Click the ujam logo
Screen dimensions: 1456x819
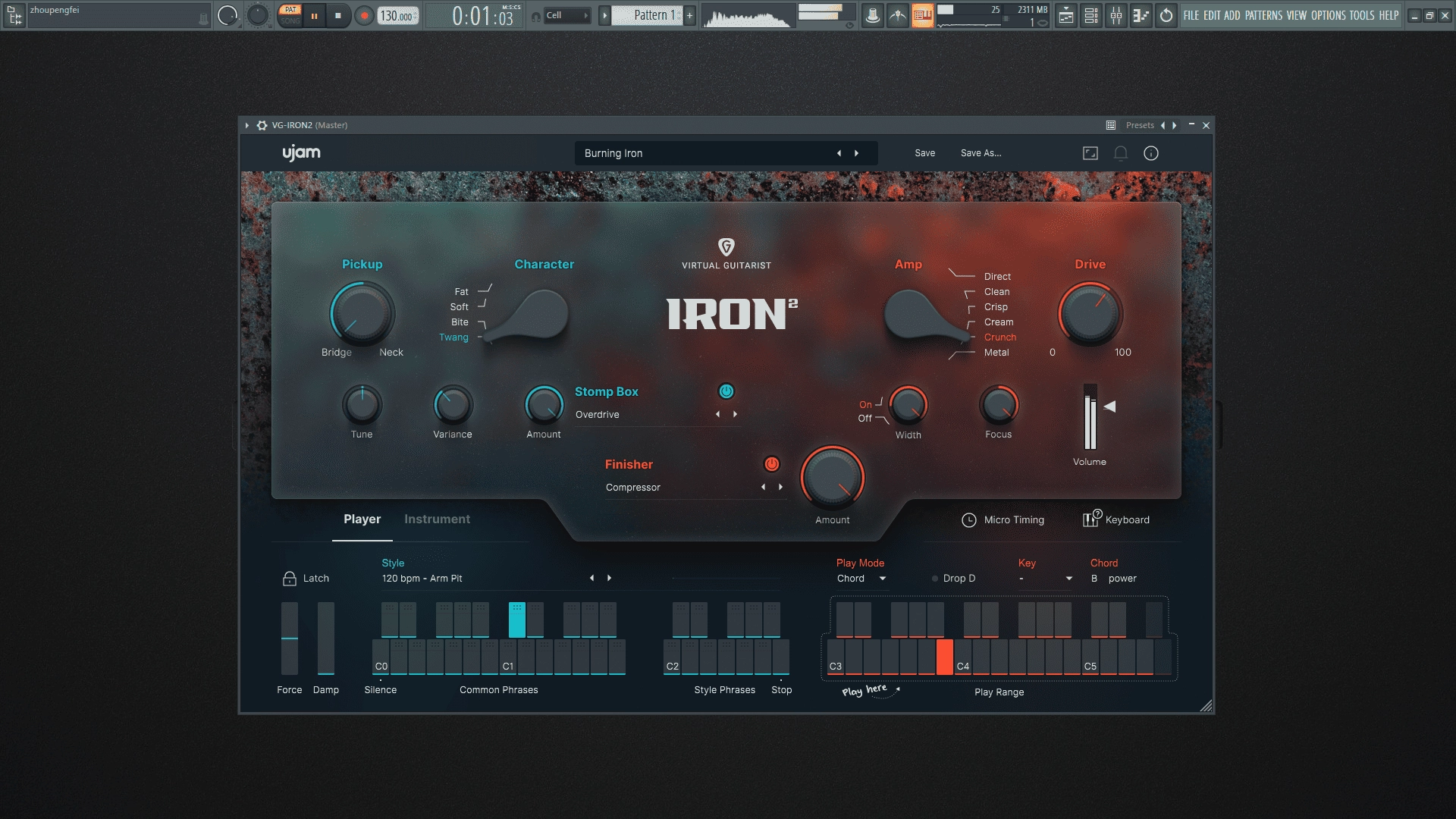coord(301,153)
